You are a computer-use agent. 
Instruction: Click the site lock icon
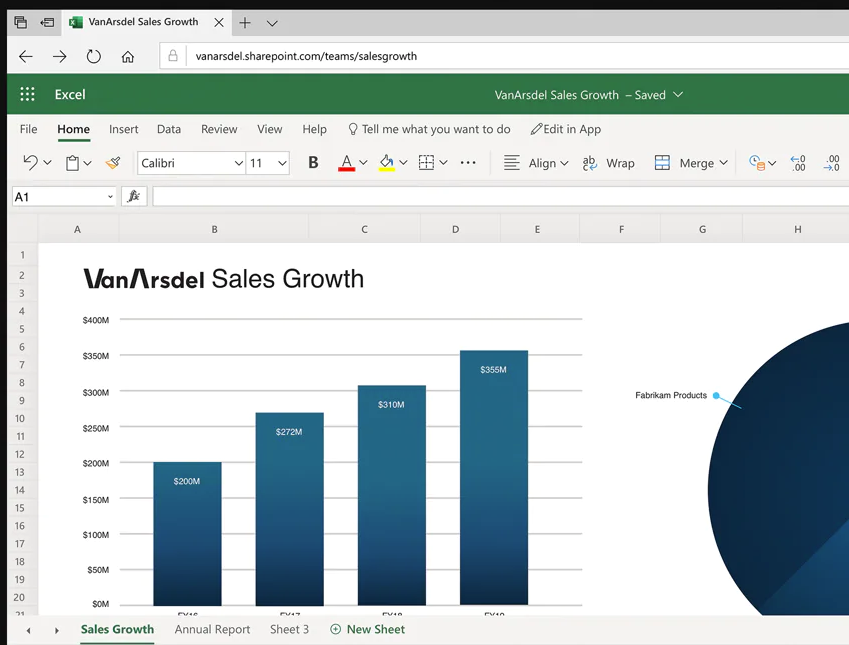(173, 56)
